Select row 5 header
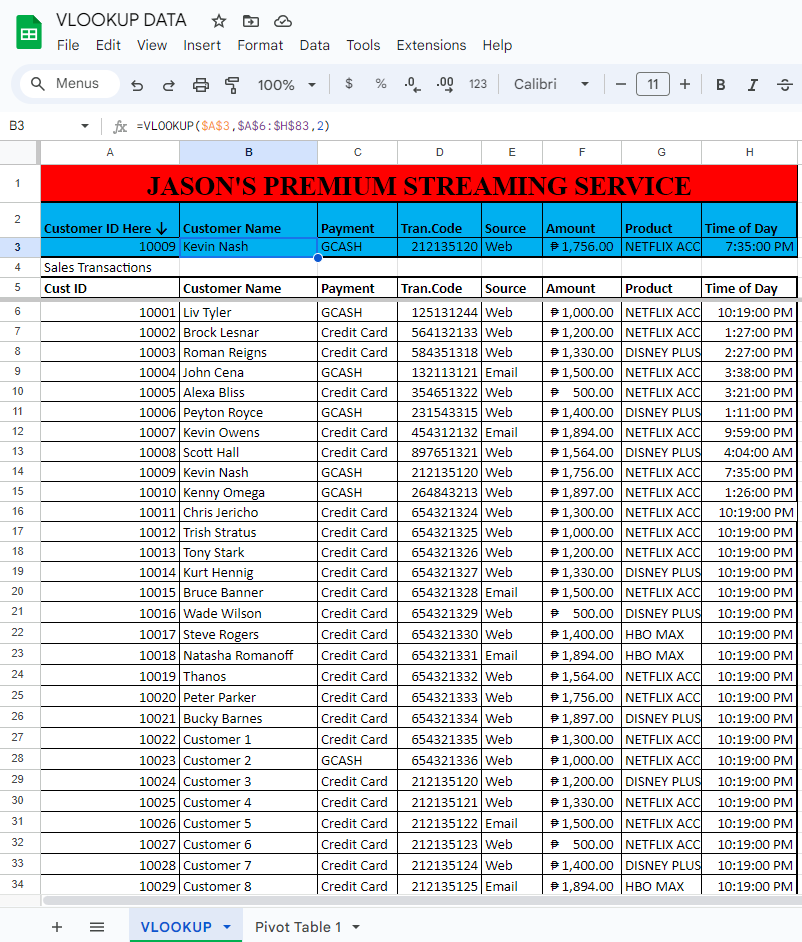This screenshot has height=942, width=802. pos(18,287)
